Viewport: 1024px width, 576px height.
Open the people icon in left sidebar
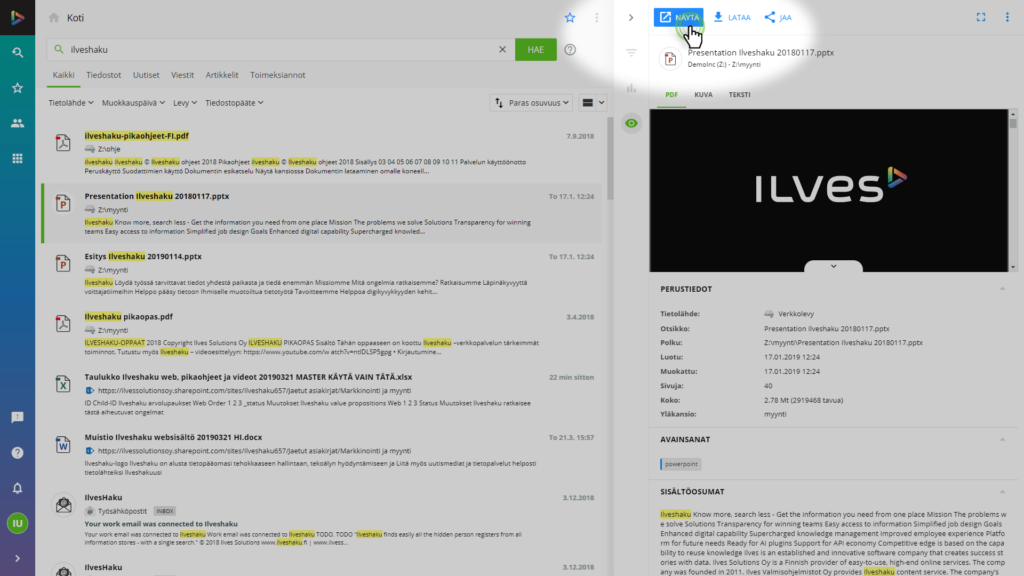pyautogui.click(x=18, y=123)
